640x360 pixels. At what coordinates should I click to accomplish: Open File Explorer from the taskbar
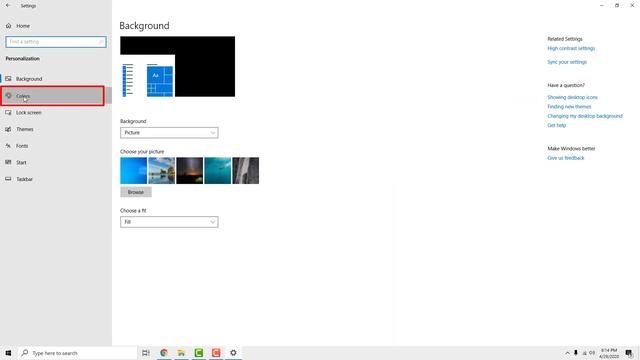click(181, 353)
